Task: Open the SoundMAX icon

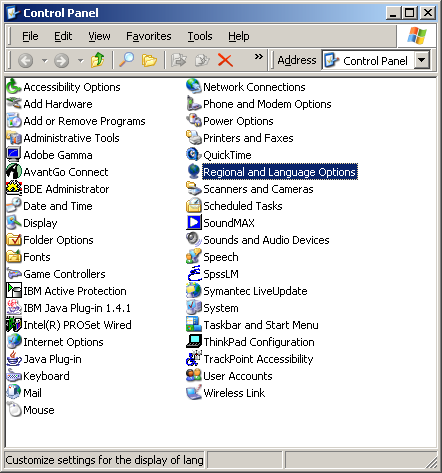Action: 194,223
